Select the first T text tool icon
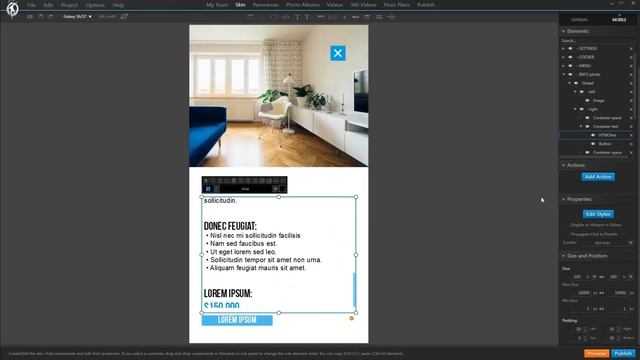Screen dimensions: 640x360 297,17
